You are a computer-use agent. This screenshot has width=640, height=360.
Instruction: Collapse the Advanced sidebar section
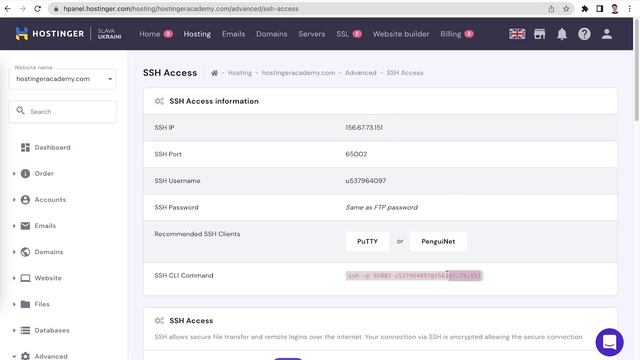[14, 356]
